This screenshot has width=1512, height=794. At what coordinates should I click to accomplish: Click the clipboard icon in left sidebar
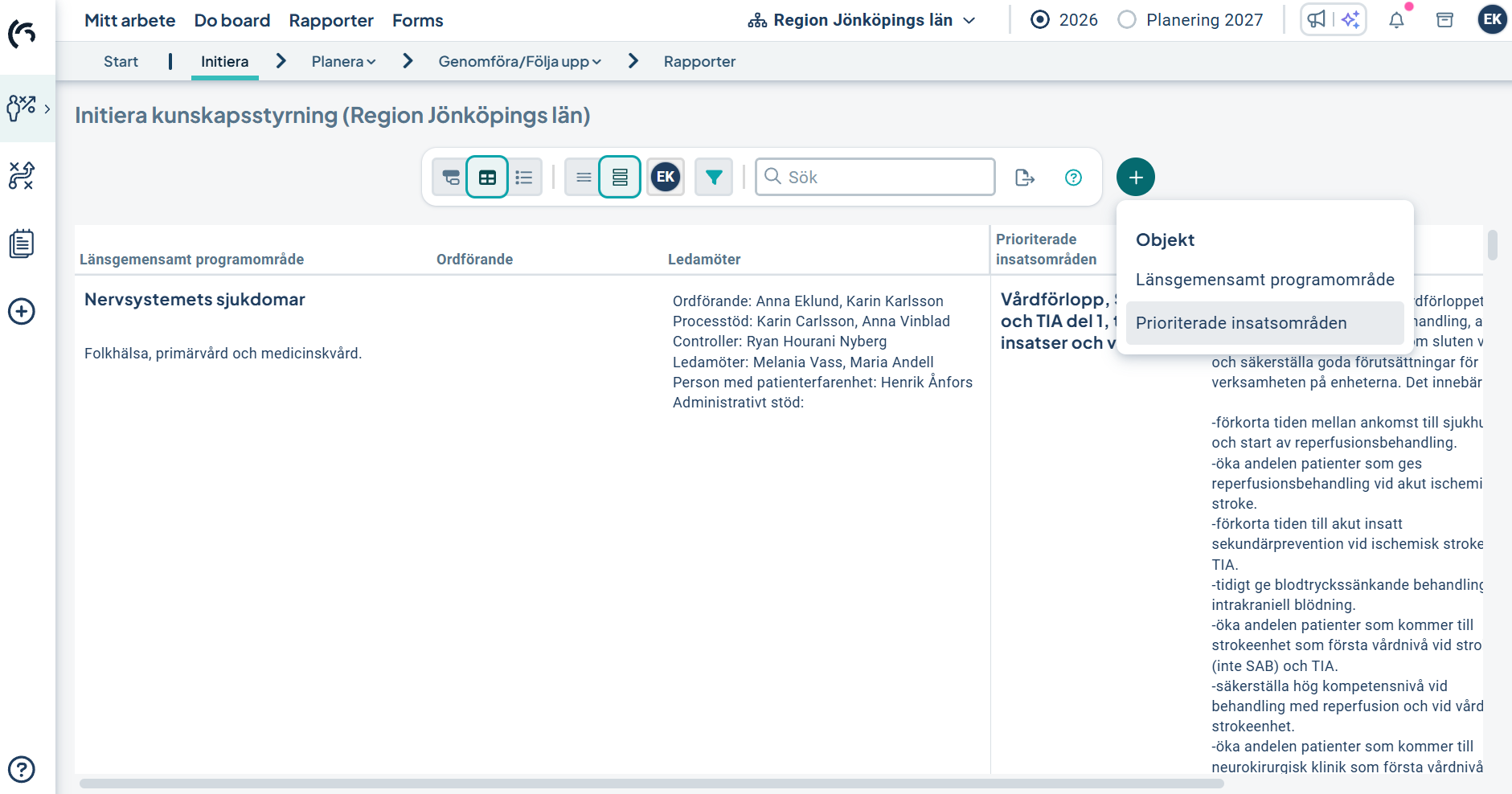(22, 244)
